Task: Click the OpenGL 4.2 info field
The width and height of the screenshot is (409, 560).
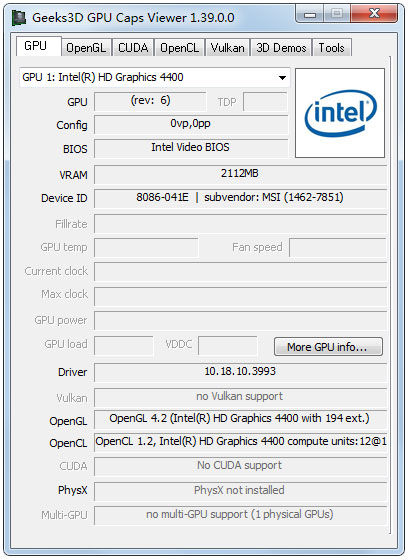Action: [240, 419]
